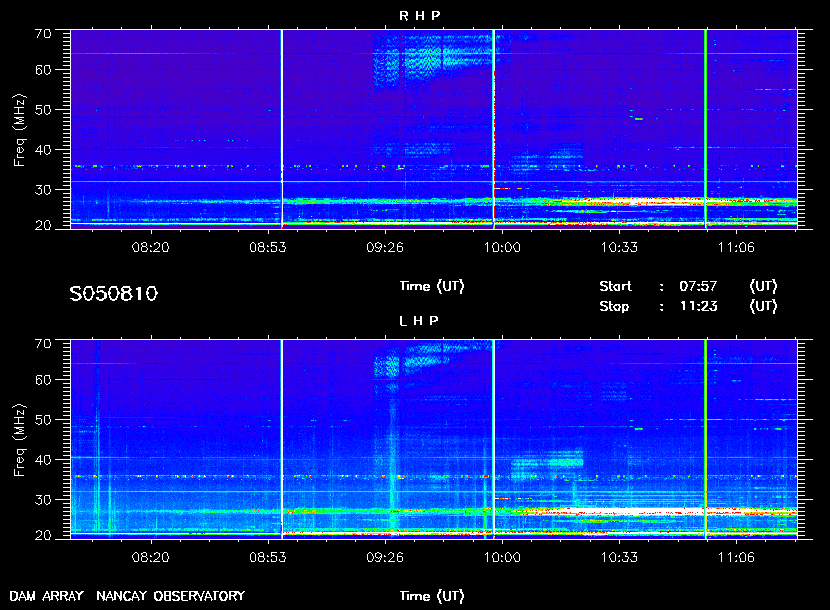Viewport: 830px width, 610px height.
Task: Click the '30' frequency tick of LHP plot
Action: 43,499
